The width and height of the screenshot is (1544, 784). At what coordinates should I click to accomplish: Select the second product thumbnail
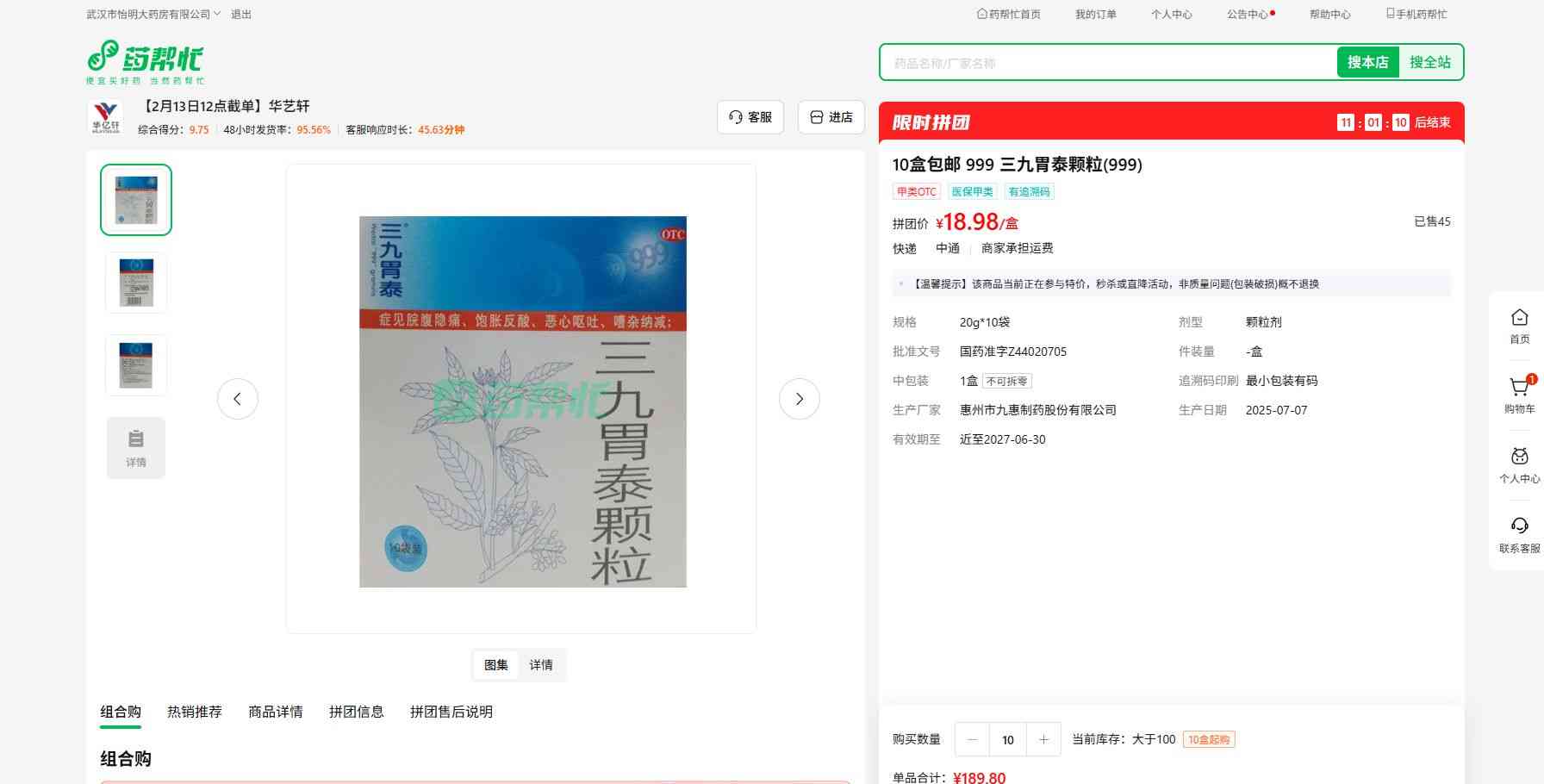pyautogui.click(x=136, y=283)
